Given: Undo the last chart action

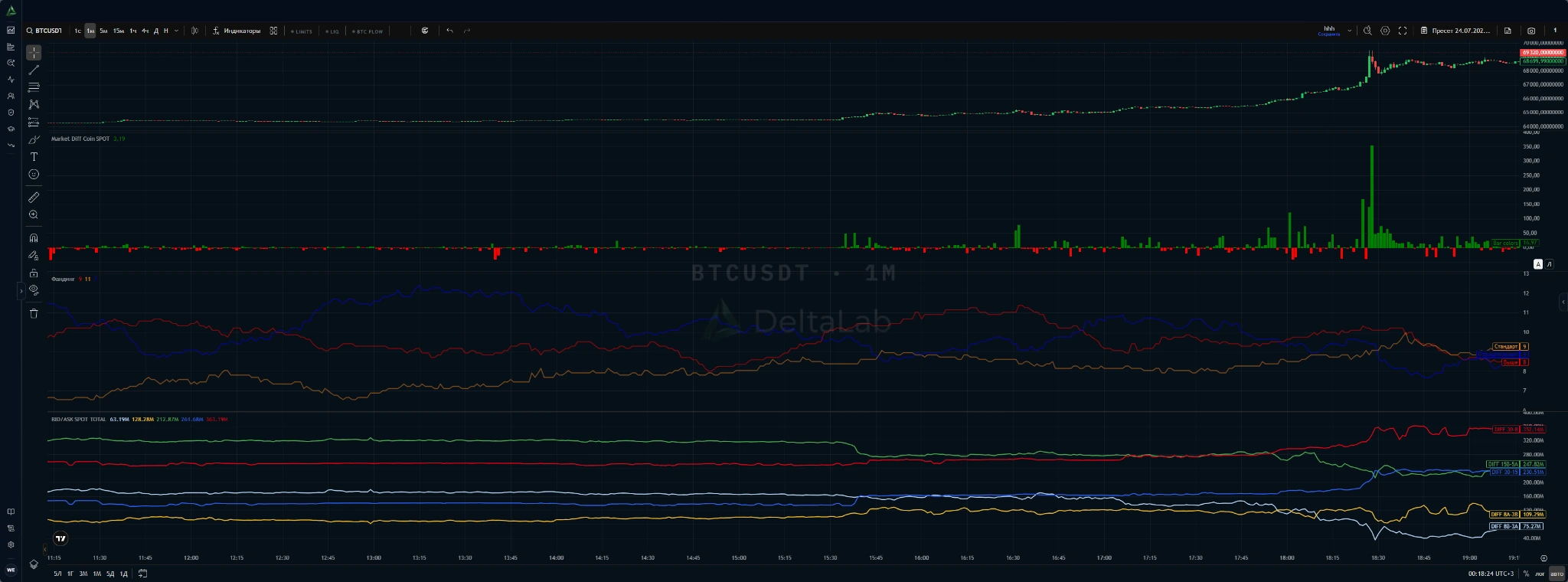Looking at the screenshot, I should [449, 31].
